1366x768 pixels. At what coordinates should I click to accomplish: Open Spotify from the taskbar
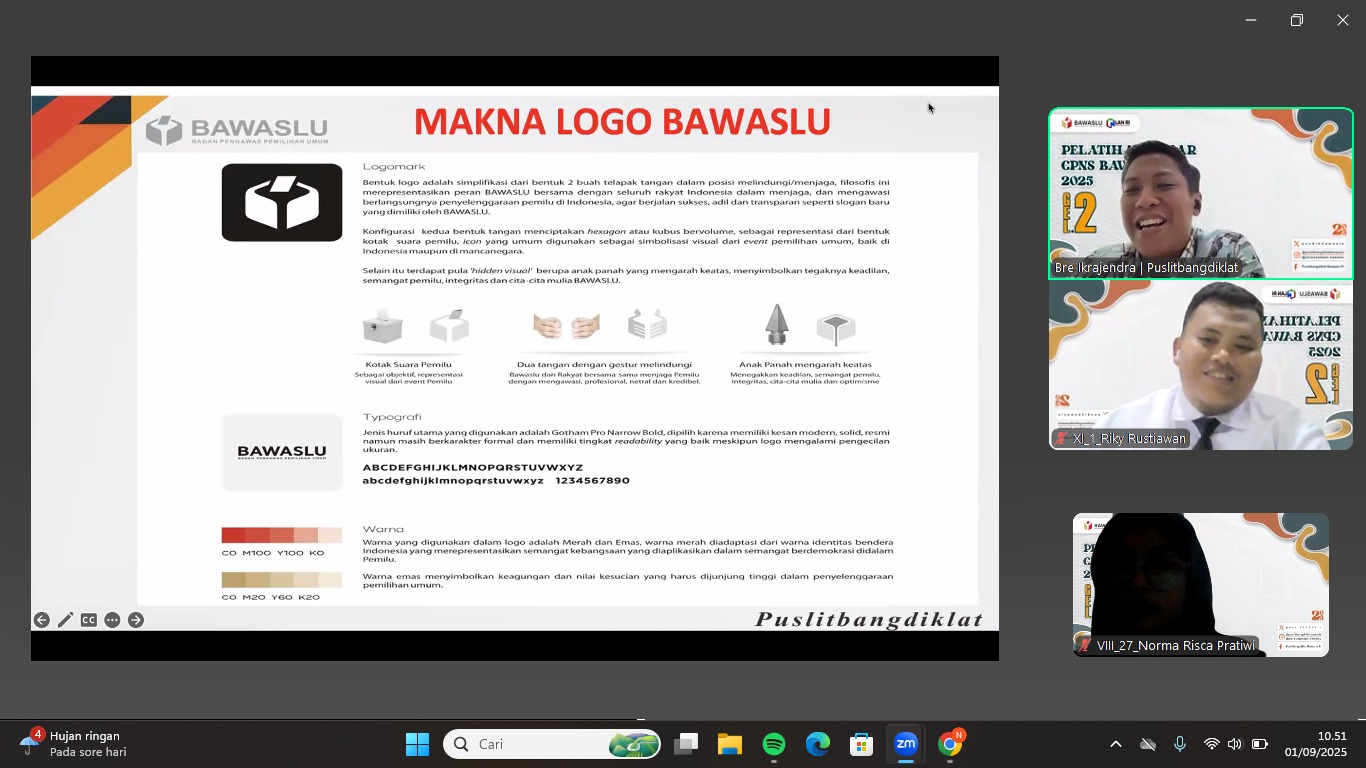pos(774,744)
